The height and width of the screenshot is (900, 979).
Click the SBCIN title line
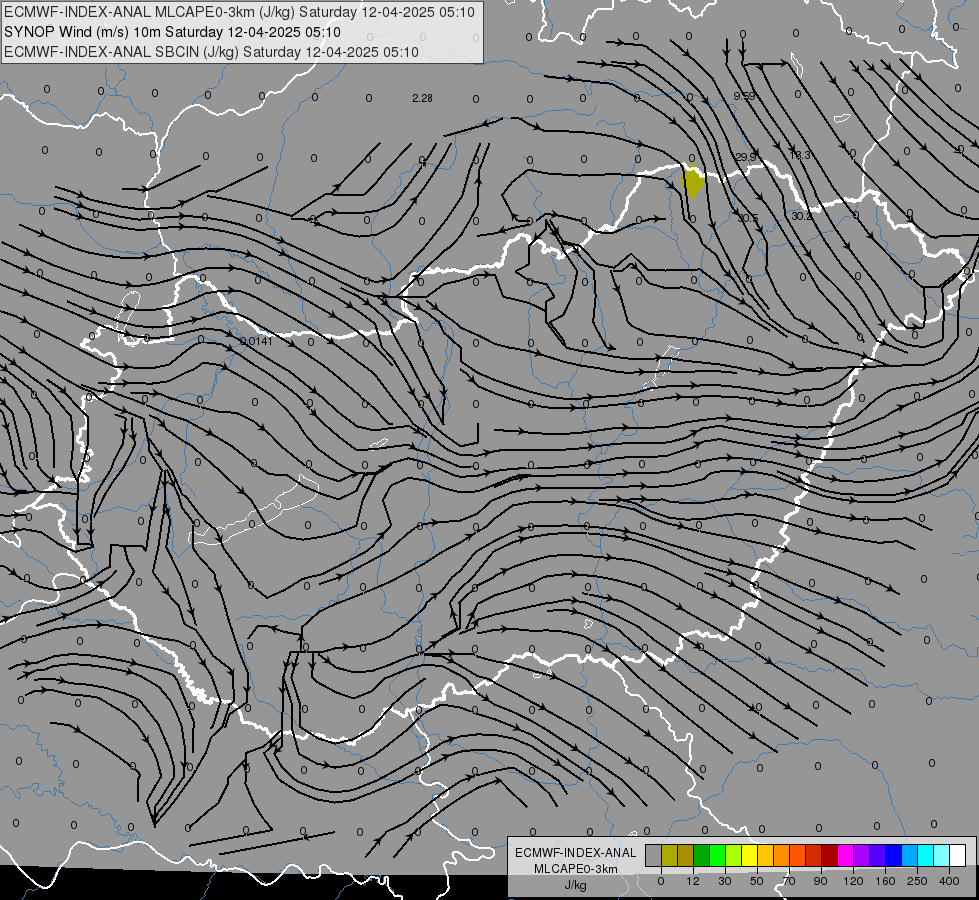(x=211, y=52)
